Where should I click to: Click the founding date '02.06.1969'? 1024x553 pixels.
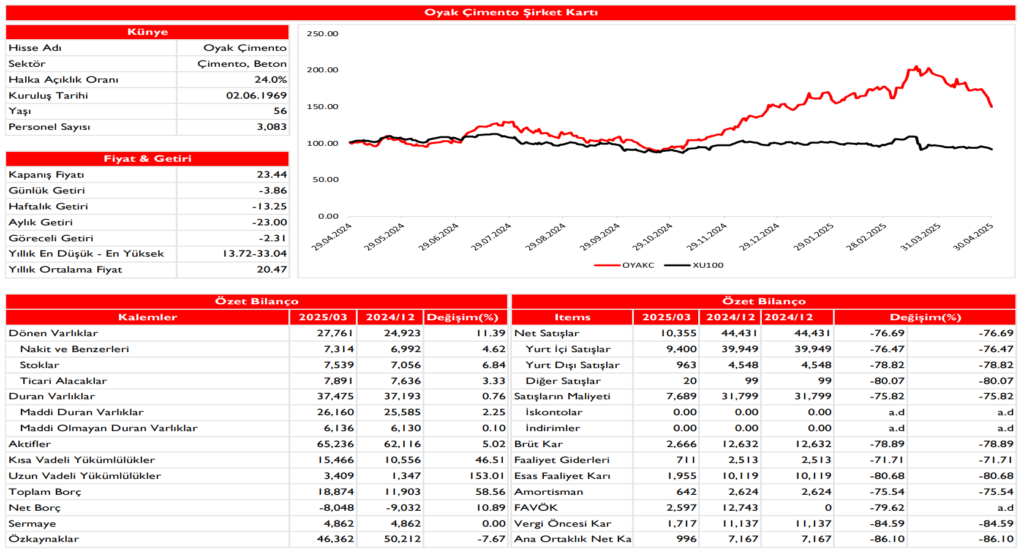pos(257,95)
